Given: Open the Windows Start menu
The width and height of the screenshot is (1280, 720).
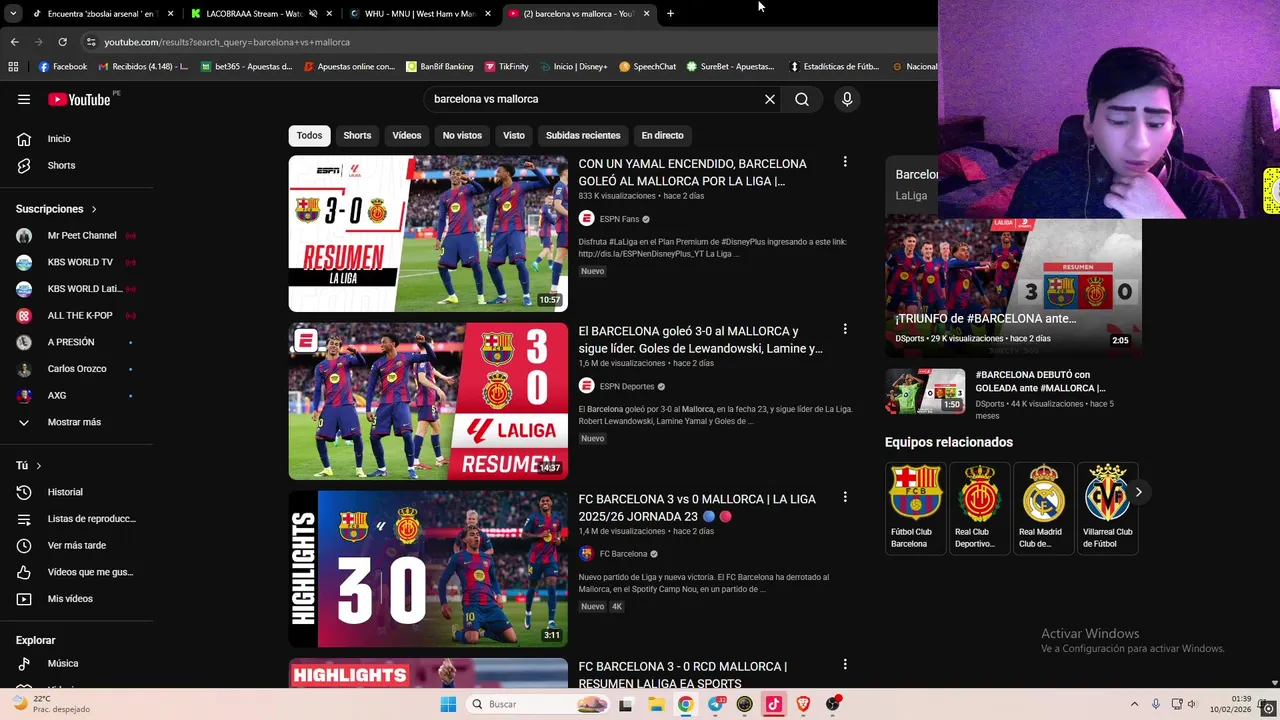Looking at the screenshot, I should 448,704.
